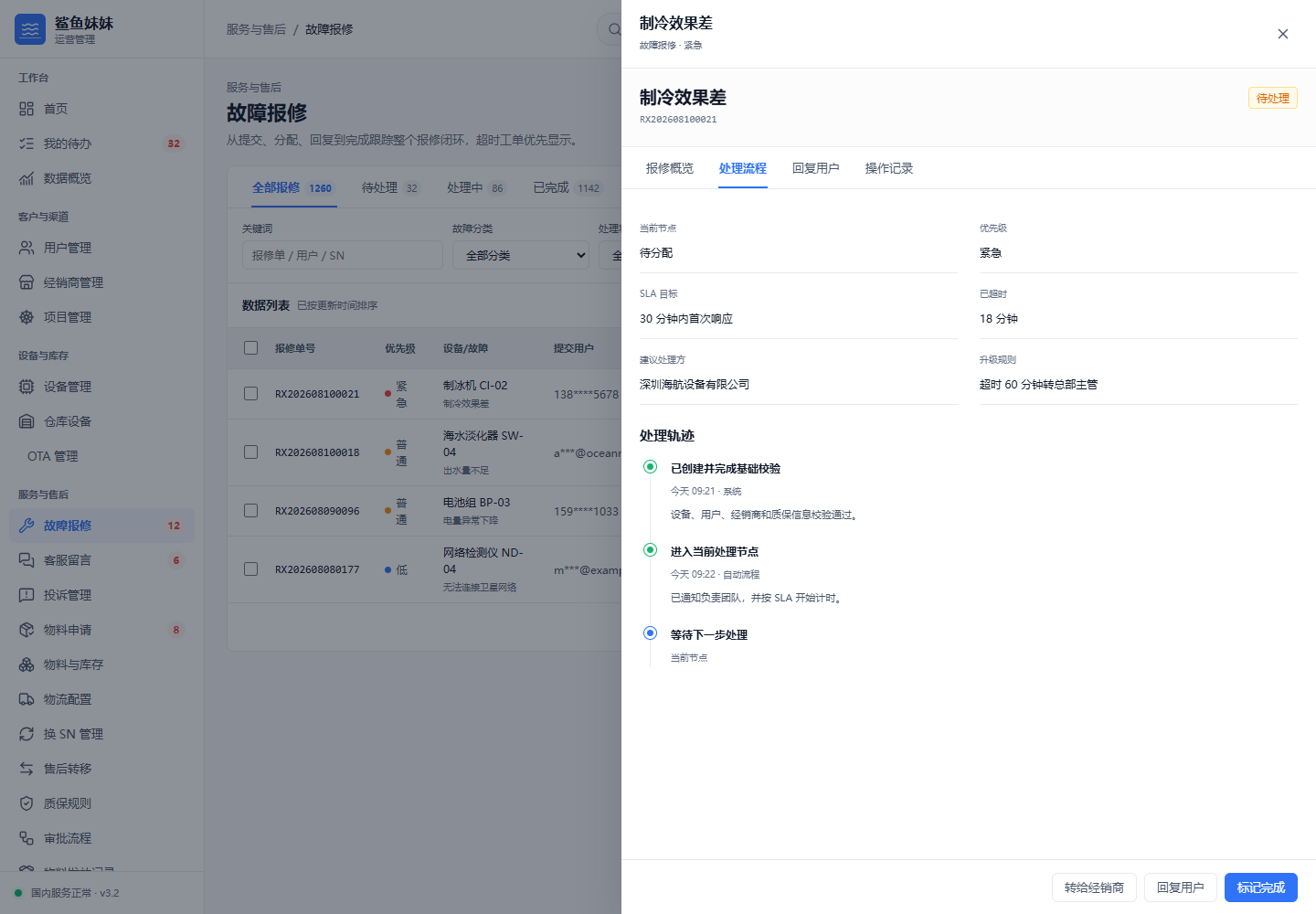Open SN swap management refresh icon
The width and height of the screenshot is (1316, 914).
click(27, 734)
